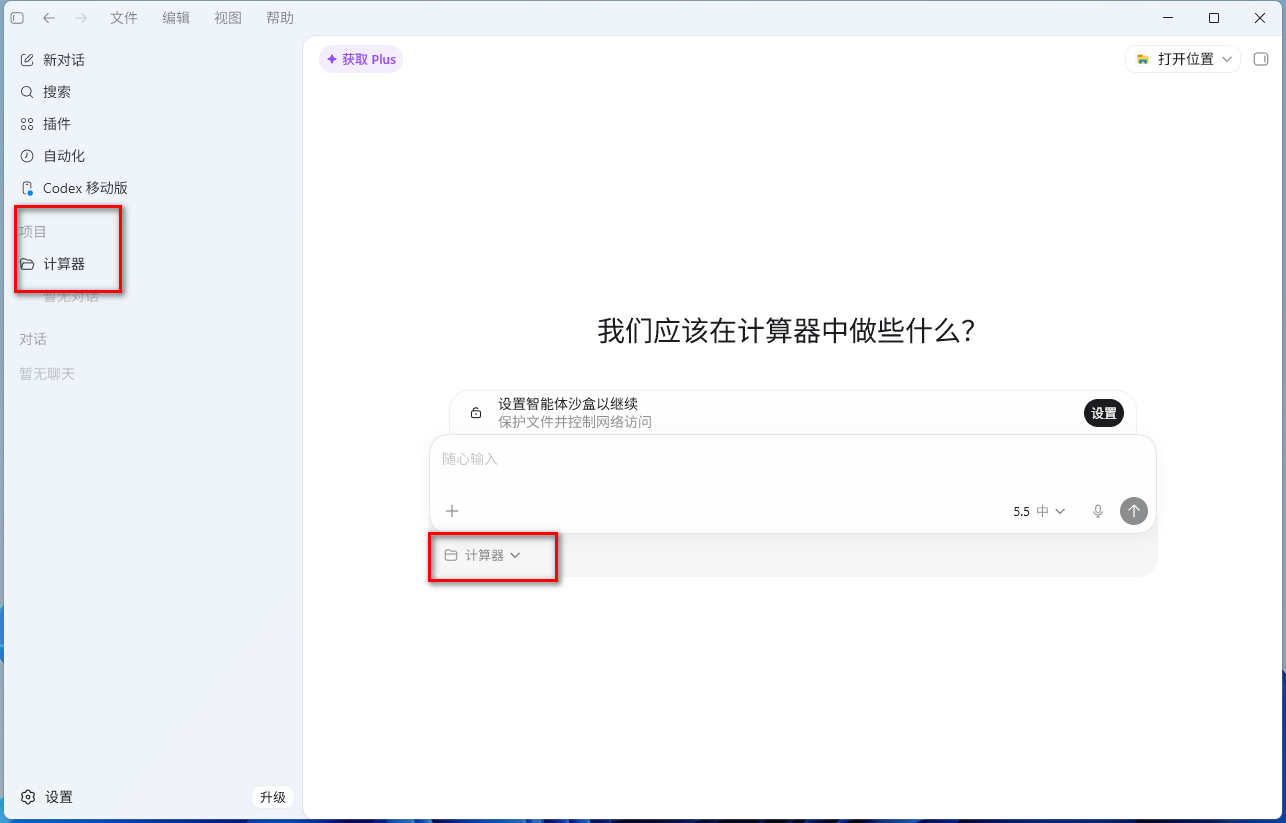Click the 设置智能体沙盒以继续 text
1286x823 pixels.
point(568,404)
